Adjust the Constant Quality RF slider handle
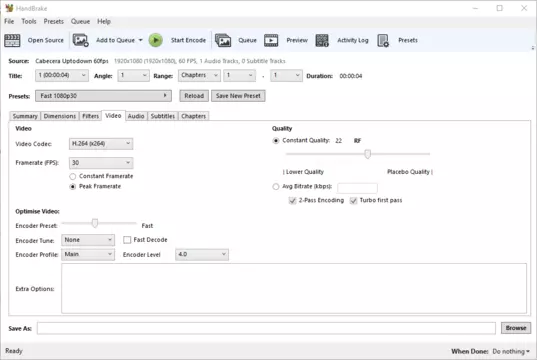 pos(367,154)
